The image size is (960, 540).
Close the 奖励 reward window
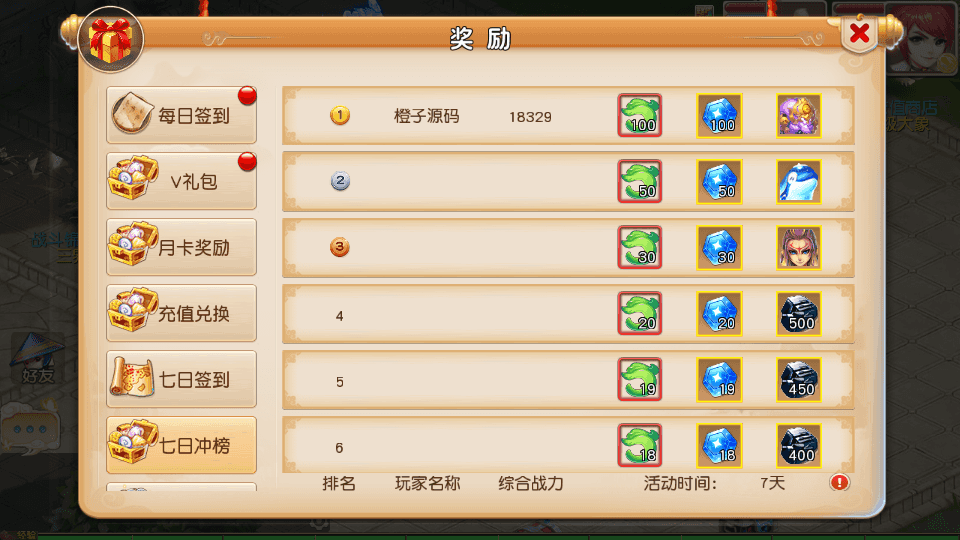tap(860, 33)
